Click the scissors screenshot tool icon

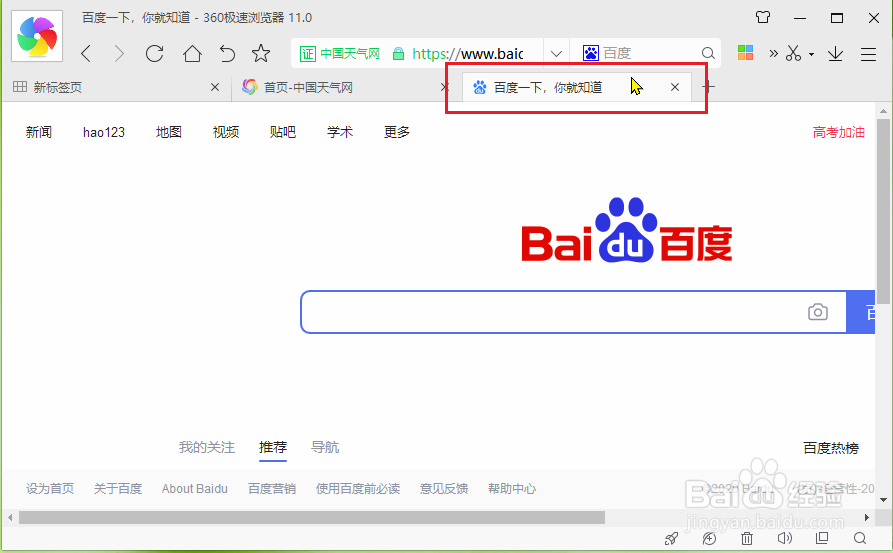point(793,54)
